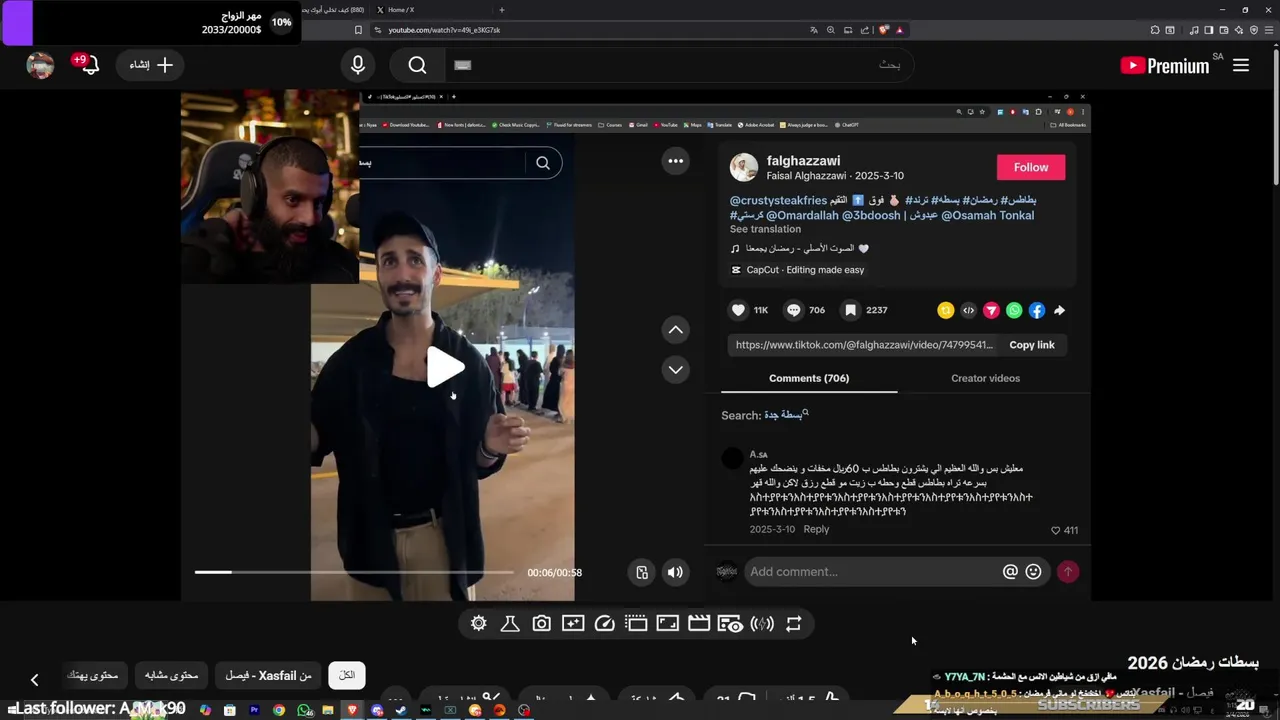The height and width of the screenshot is (720, 1280).
Task: Expand more share options arrow
Action: [1059, 311]
